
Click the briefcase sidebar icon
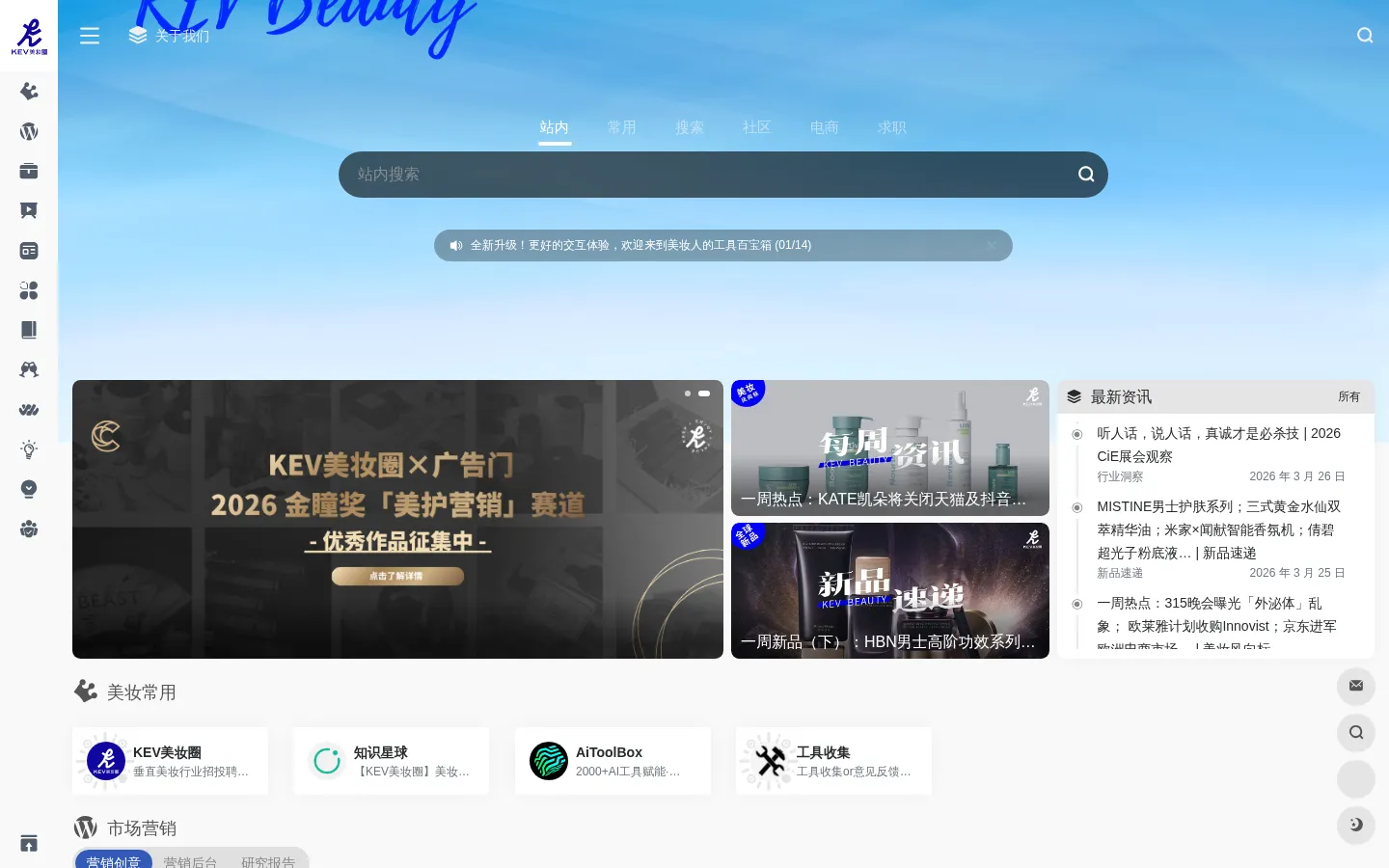pos(29,171)
